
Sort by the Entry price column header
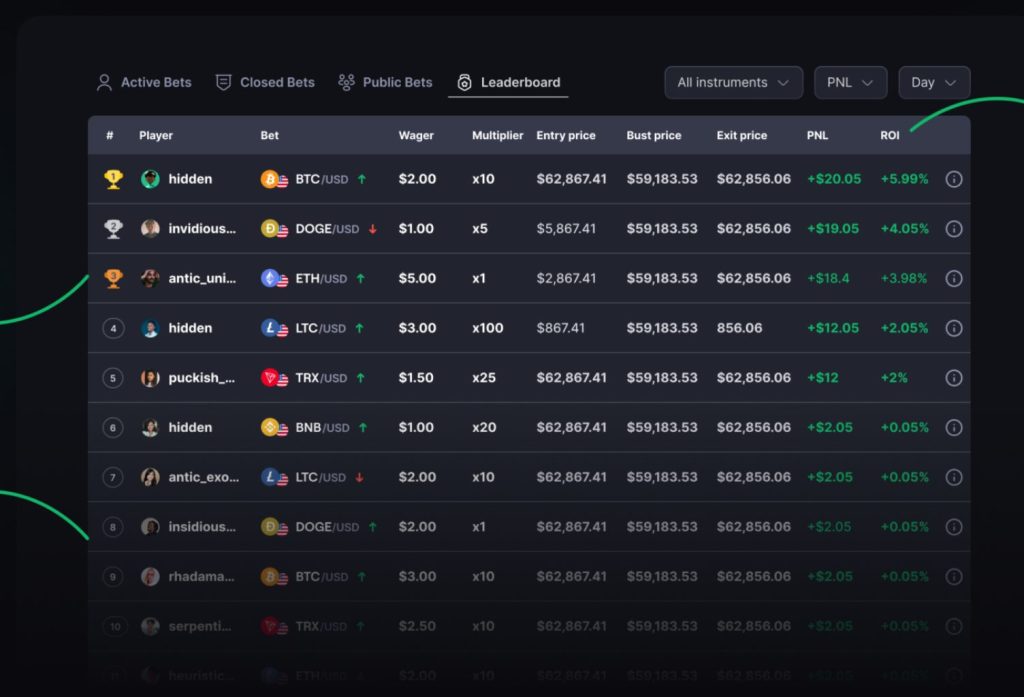[x=566, y=135]
